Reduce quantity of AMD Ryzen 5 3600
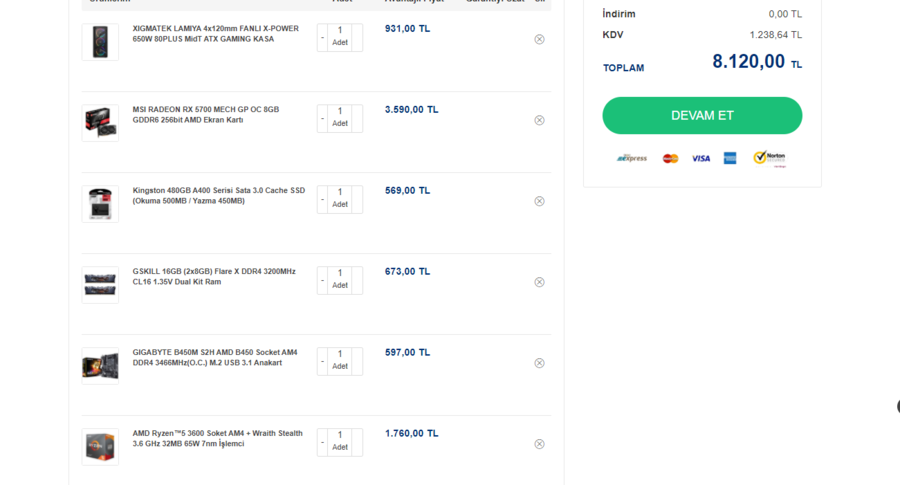The height and width of the screenshot is (485, 900). 322,443
